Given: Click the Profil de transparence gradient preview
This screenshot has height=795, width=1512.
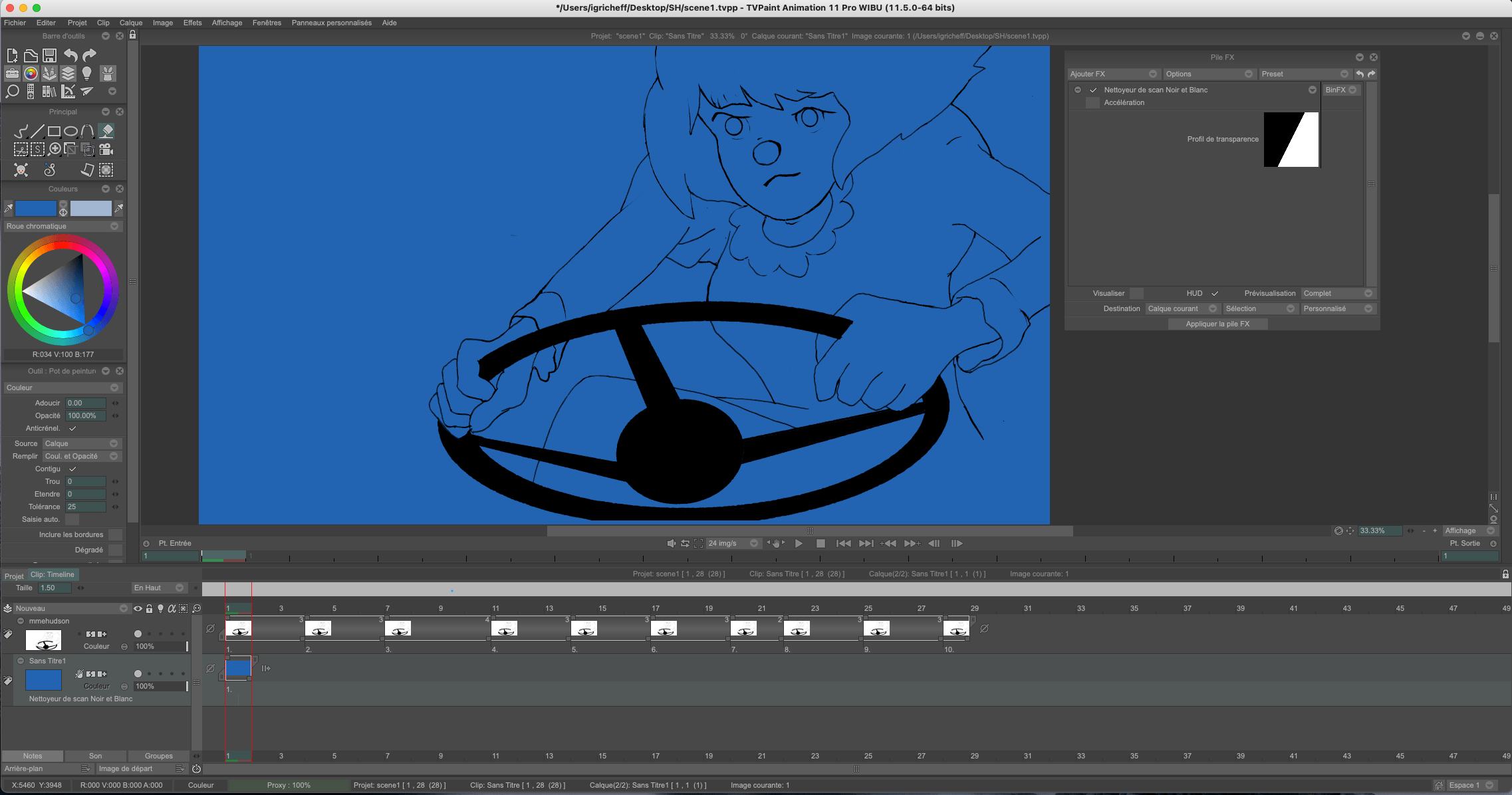Looking at the screenshot, I should click(x=1291, y=140).
